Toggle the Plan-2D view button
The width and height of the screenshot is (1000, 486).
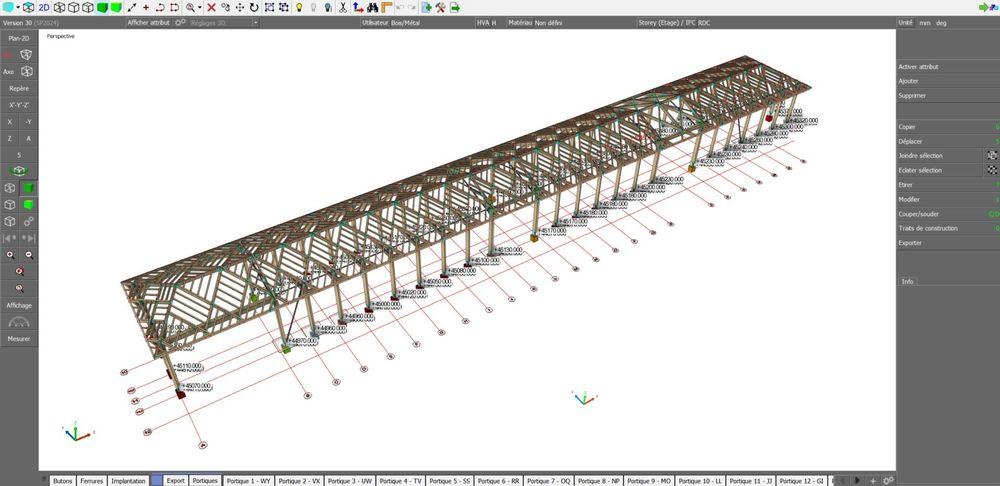(19, 38)
